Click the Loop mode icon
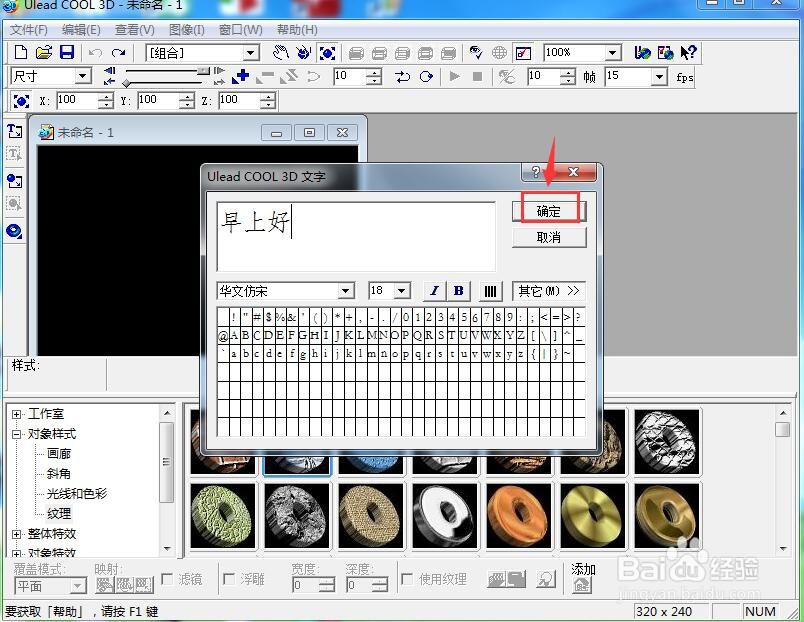Screen dimensions: 804x622 pyautogui.click(x=426, y=76)
